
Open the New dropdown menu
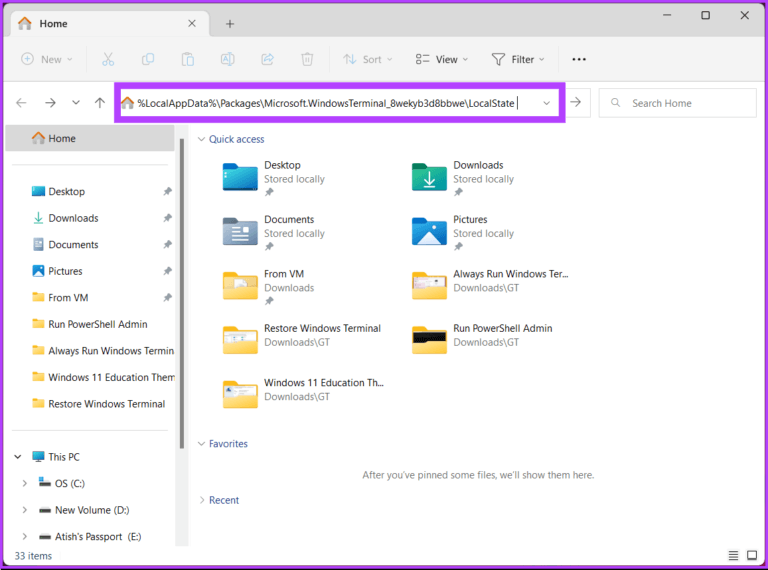47,59
